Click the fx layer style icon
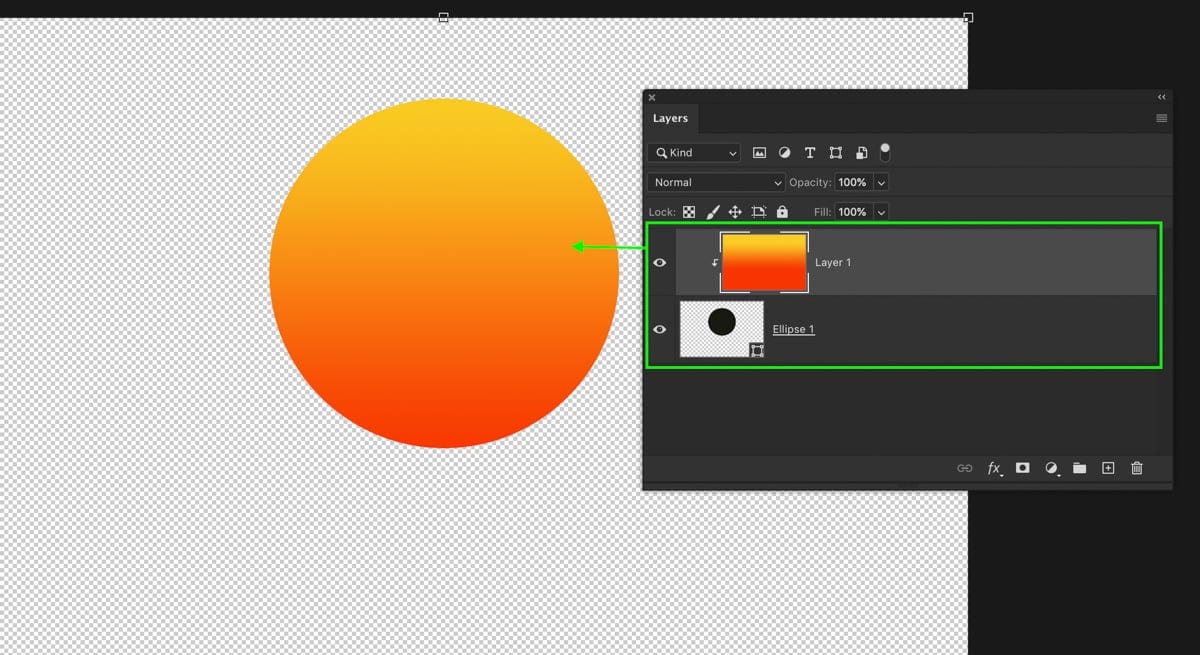 [994, 468]
